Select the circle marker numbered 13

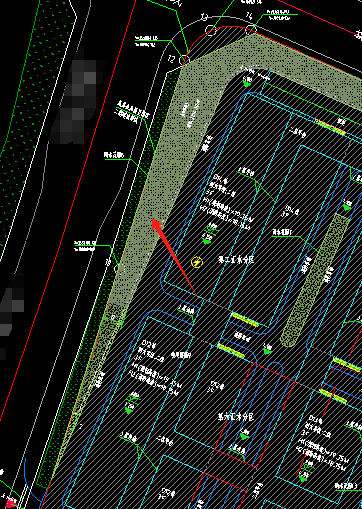211,30
